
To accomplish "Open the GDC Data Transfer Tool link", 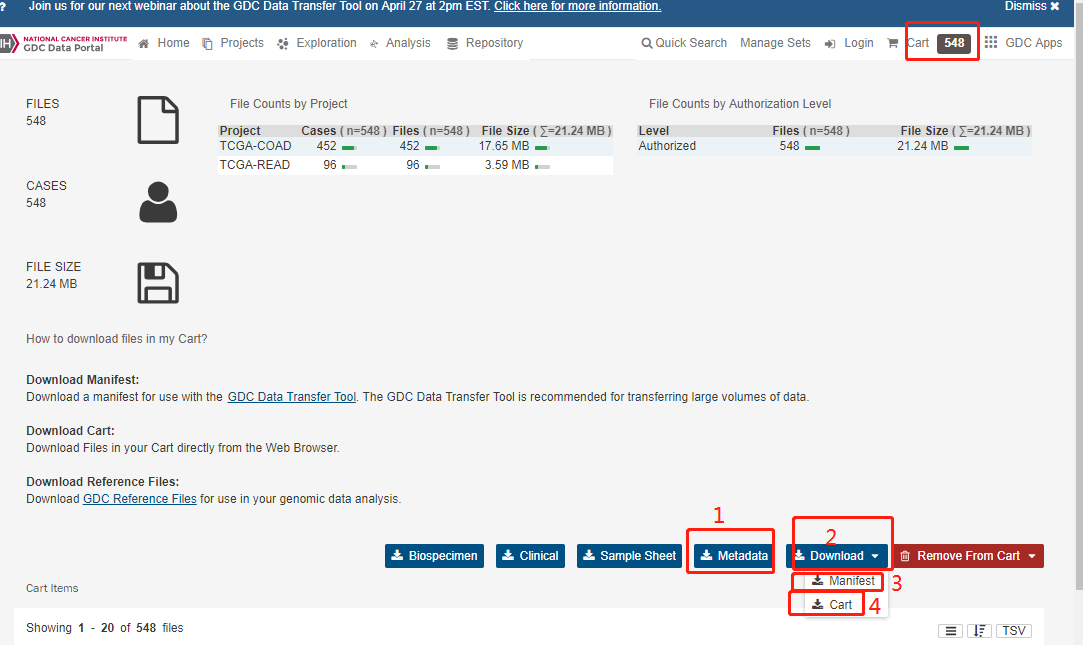I will click(291, 397).
